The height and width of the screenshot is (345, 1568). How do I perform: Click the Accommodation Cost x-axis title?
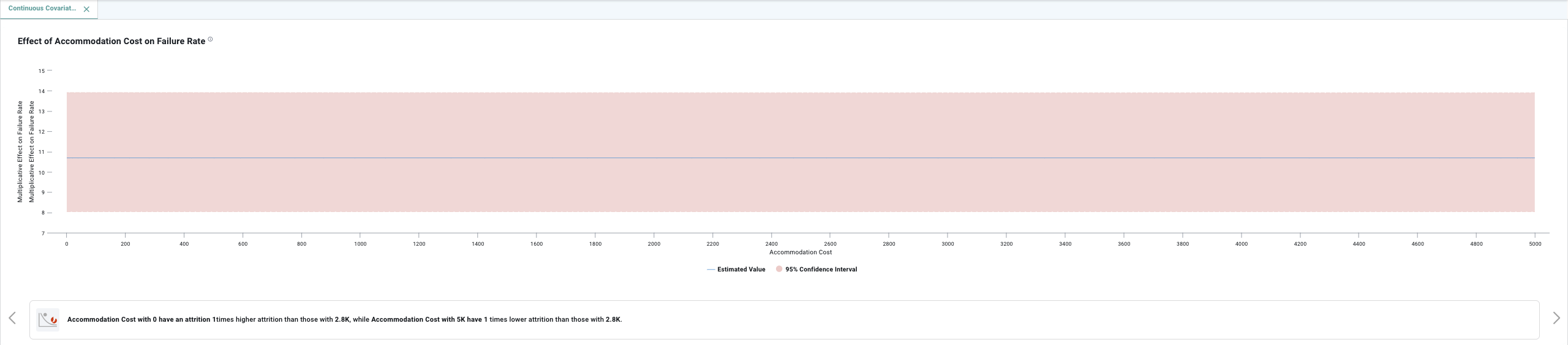click(x=800, y=252)
